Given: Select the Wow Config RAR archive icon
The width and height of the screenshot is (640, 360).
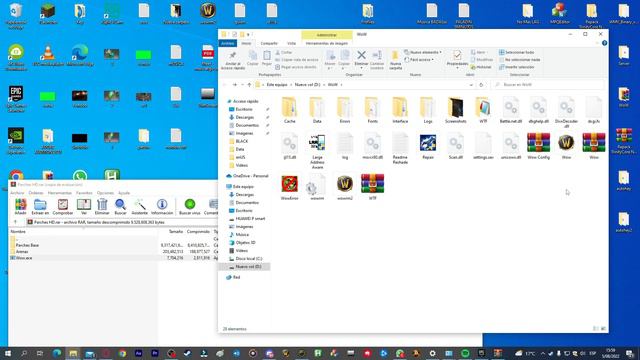Looking at the screenshot, I should click(x=538, y=147).
